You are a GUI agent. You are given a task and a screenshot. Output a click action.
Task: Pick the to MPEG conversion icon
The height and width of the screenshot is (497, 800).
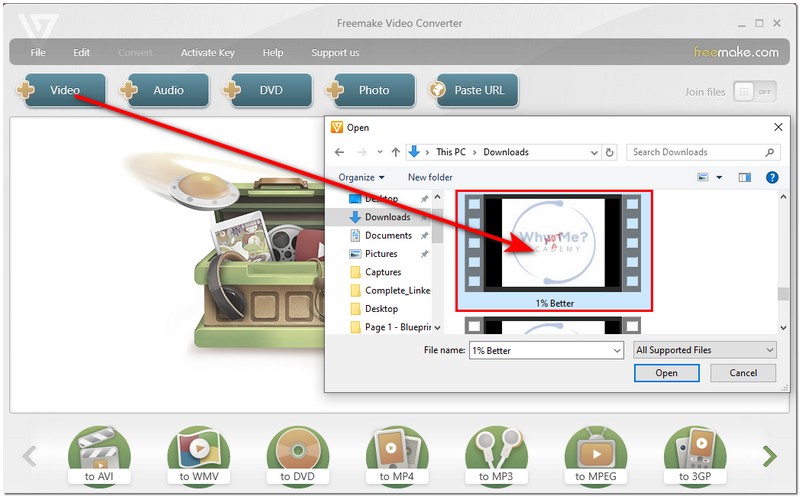(596, 454)
